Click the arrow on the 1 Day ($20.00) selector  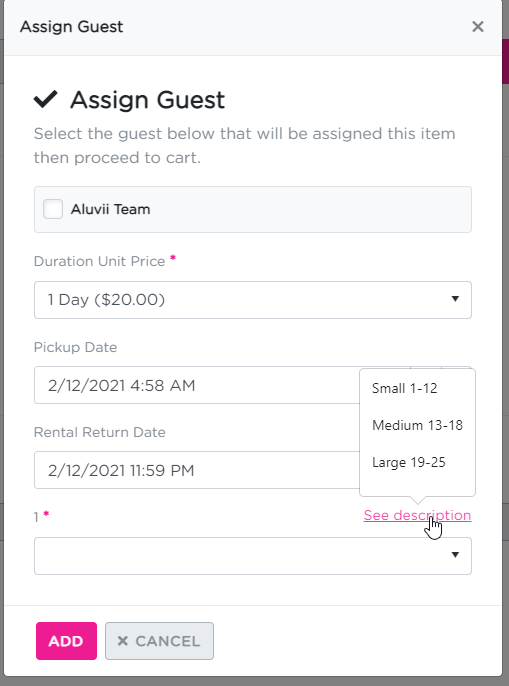(x=455, y=299)
